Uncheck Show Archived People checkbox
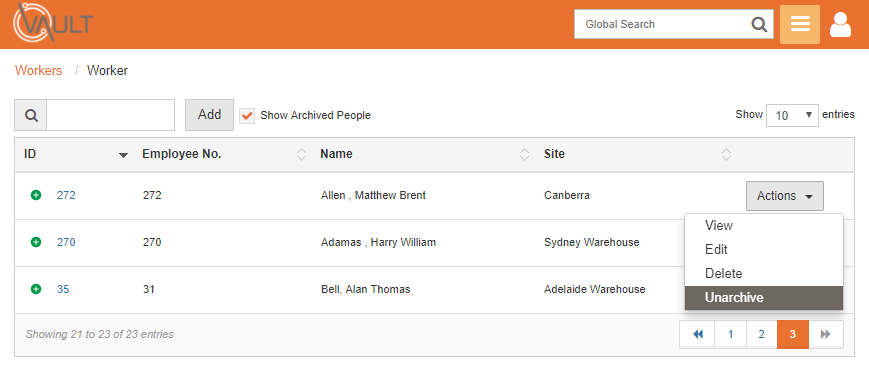Viewport: 869px width, 373px height. pos(247,116)
